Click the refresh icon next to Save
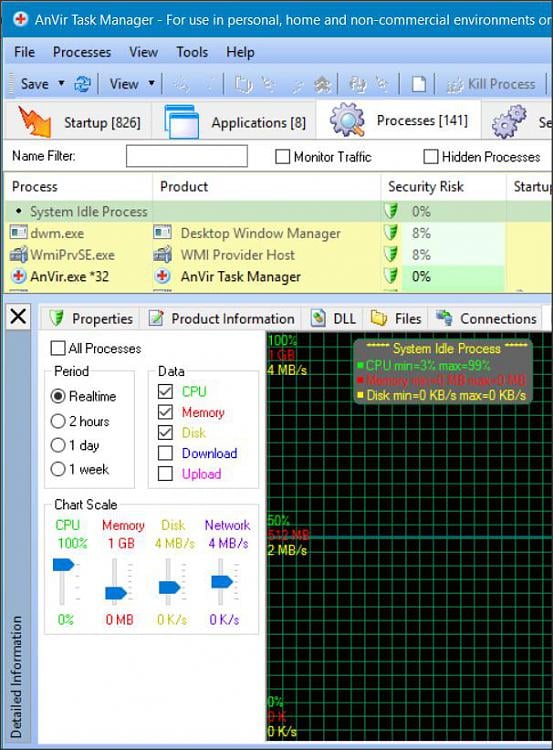Viewport: 553px width, 750px height. pyautogui.click(x=82, y=85)
